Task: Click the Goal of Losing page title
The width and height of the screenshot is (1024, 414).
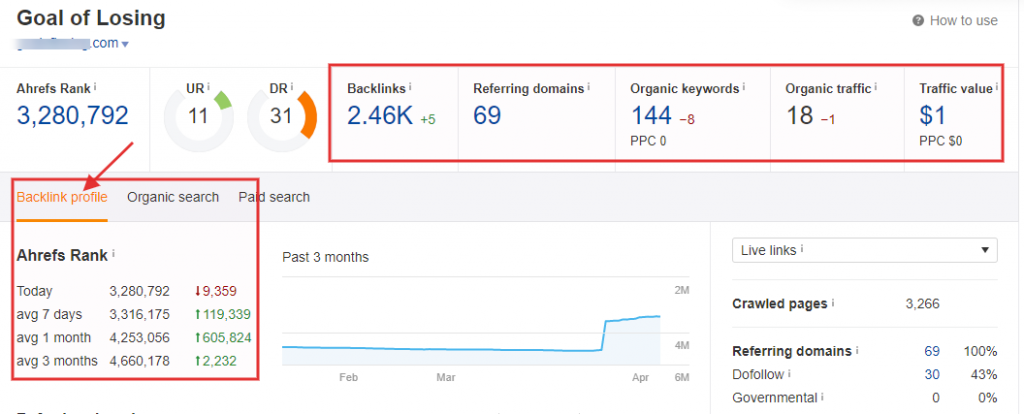Action: click(x=91, y=18)
